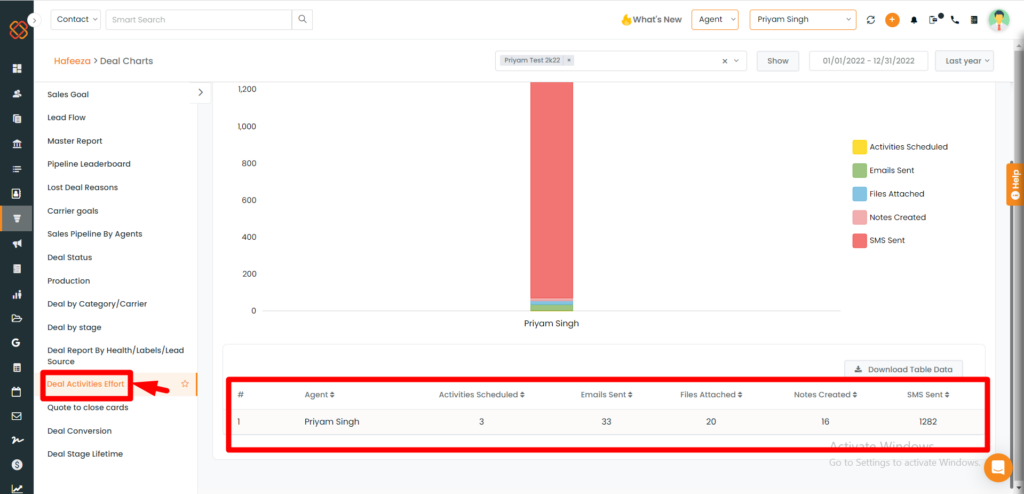
Task: Open the folder icon in sidebar
Action: pos(17,318)
